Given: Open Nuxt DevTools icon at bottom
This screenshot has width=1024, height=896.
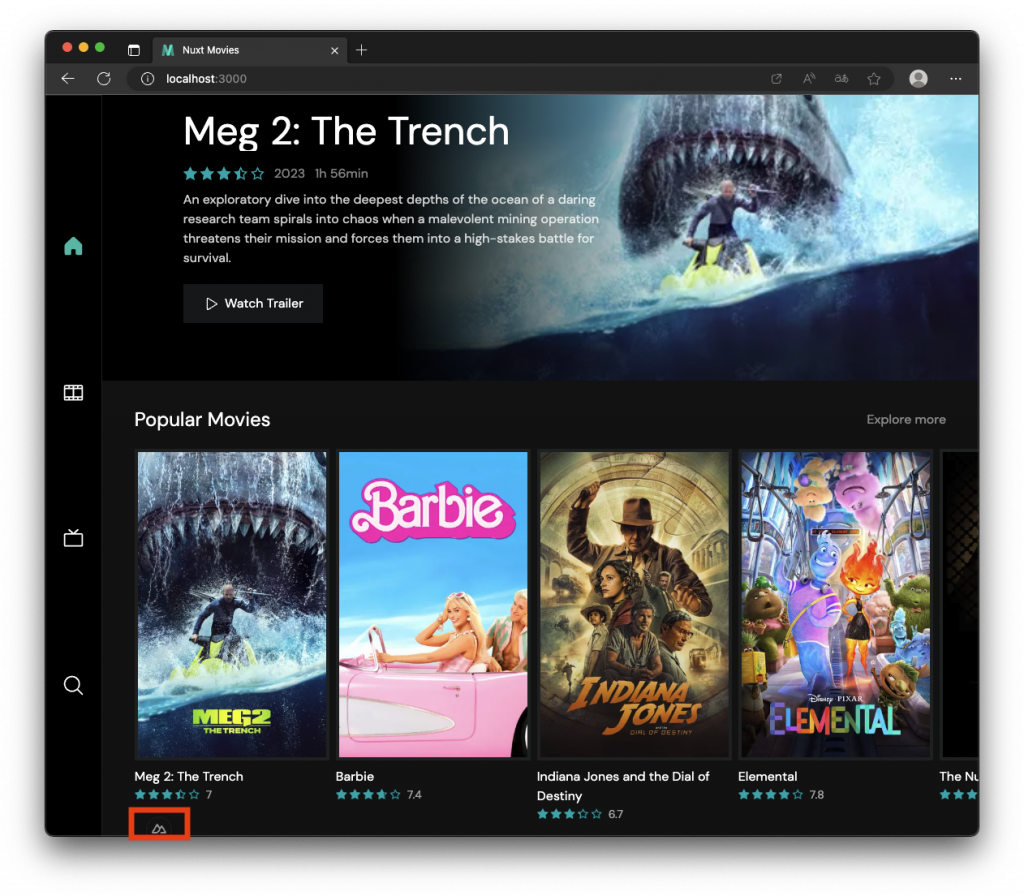Looking at the screenshot, I should coord(159,828).
